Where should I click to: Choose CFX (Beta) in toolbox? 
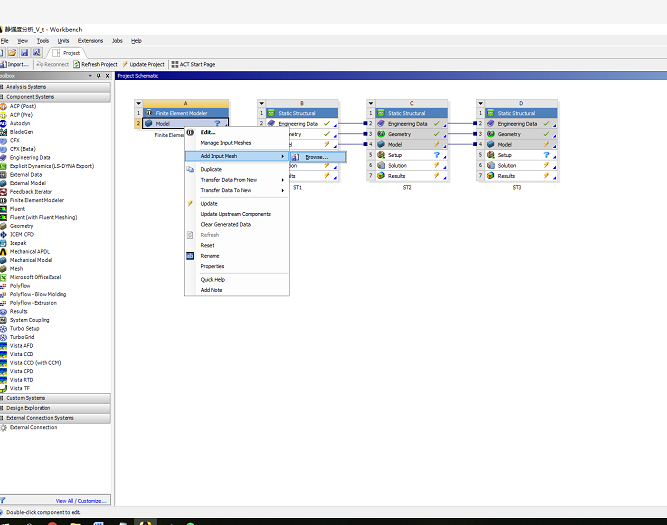click(x=23, y=149)
